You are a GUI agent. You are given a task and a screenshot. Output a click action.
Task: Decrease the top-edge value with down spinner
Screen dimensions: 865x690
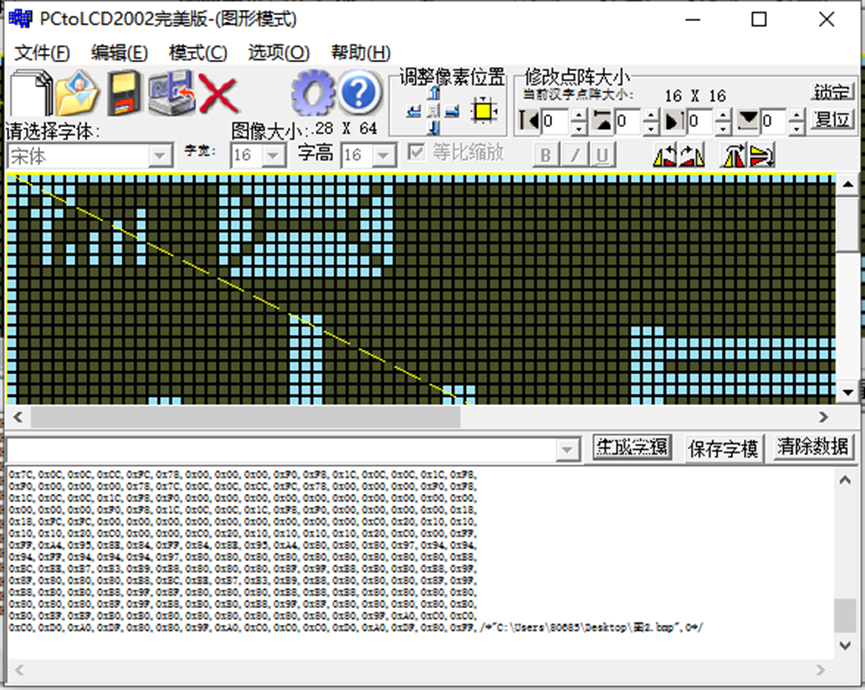651,129
